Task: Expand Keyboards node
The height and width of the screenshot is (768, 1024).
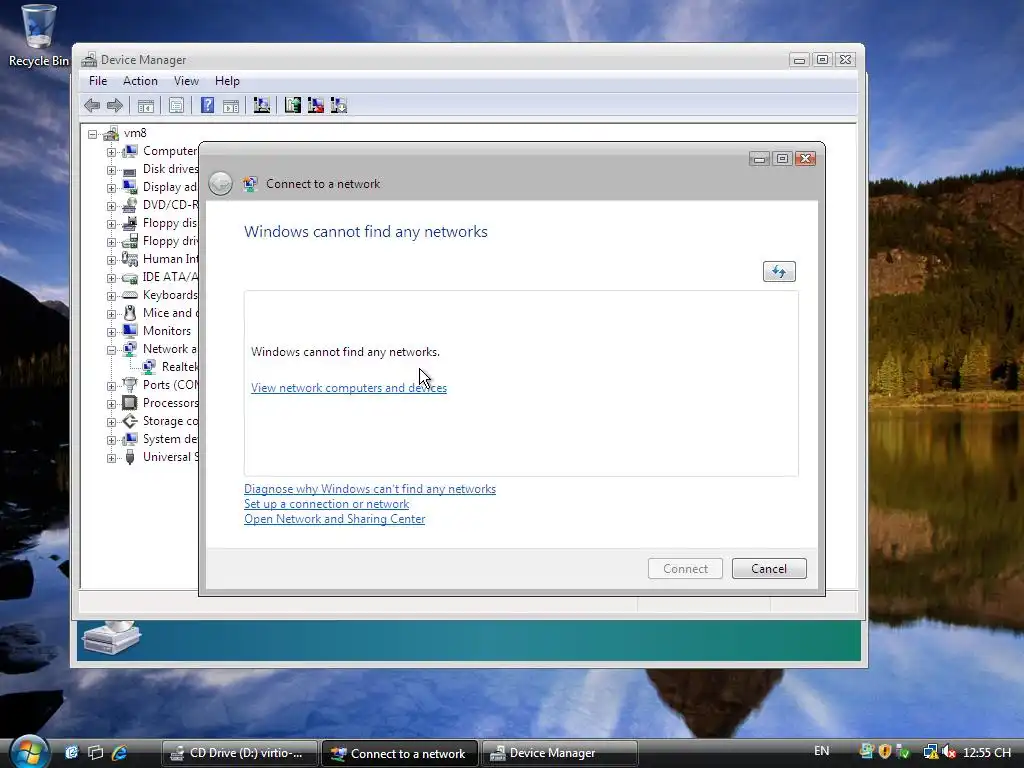Action: pyautogui.click(x=111, y=296)
